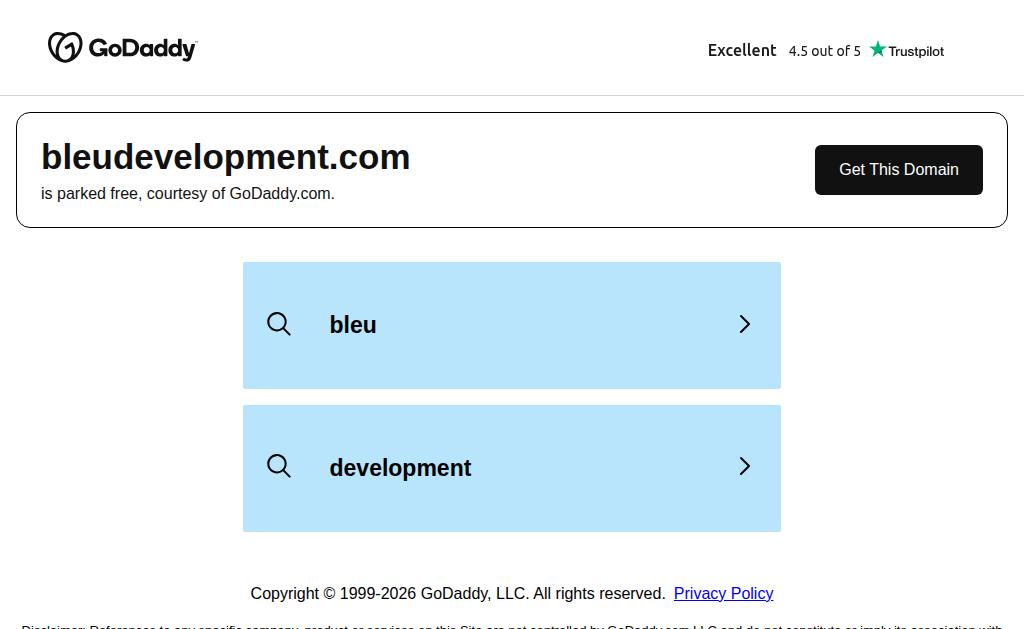Open the Trustpilot brand name
Screen dimensions: 1024x629
[x=916, y=52]
